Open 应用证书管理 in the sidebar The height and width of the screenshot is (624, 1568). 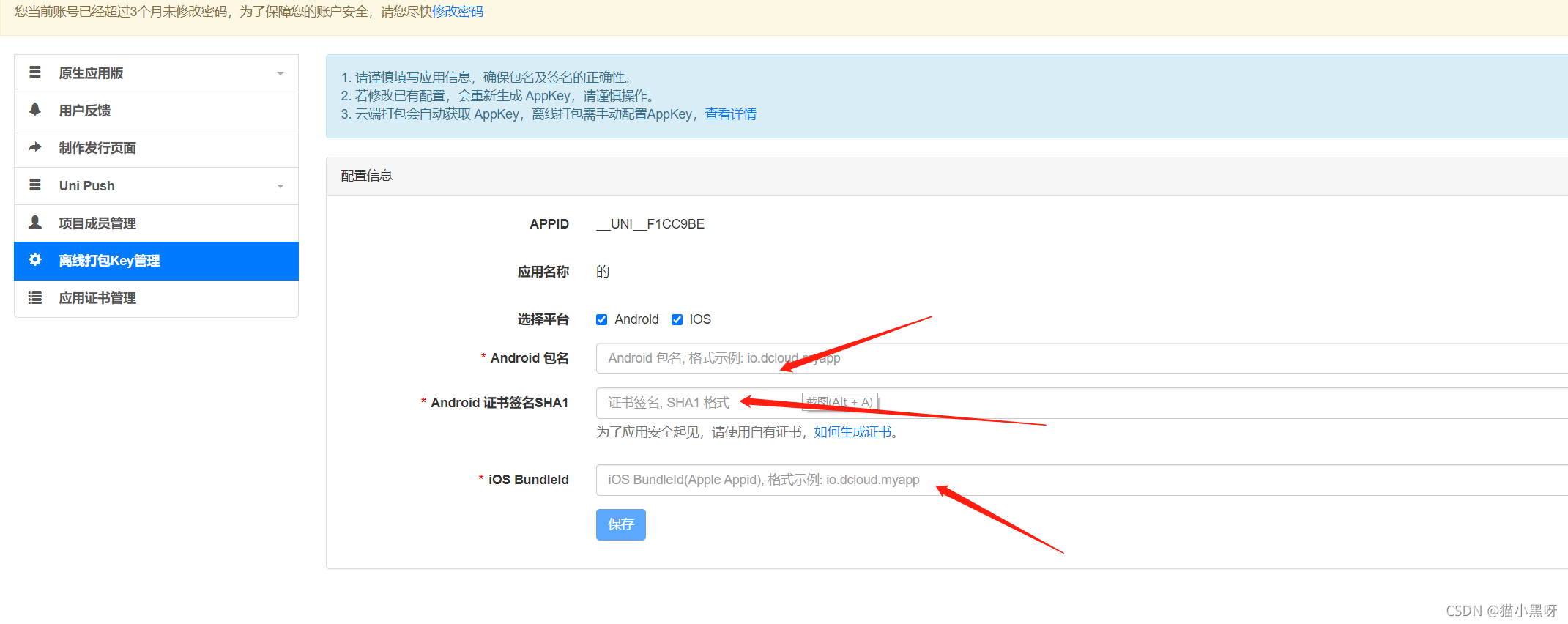coord(156,298)
